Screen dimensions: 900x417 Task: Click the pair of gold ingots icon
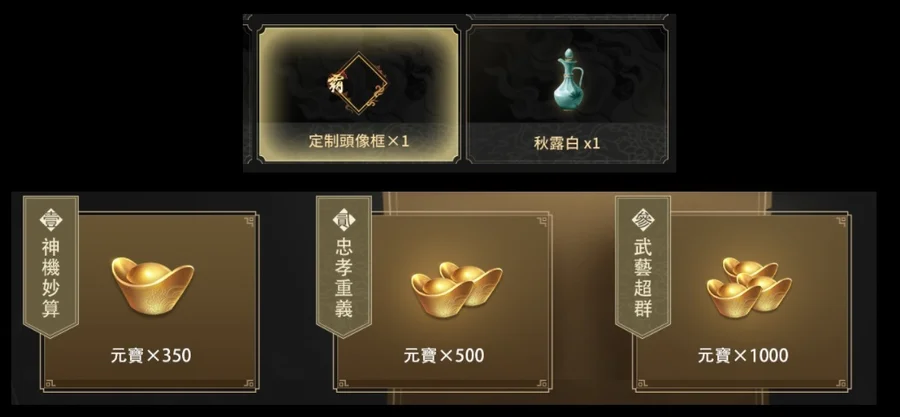[x=456, y=289]
